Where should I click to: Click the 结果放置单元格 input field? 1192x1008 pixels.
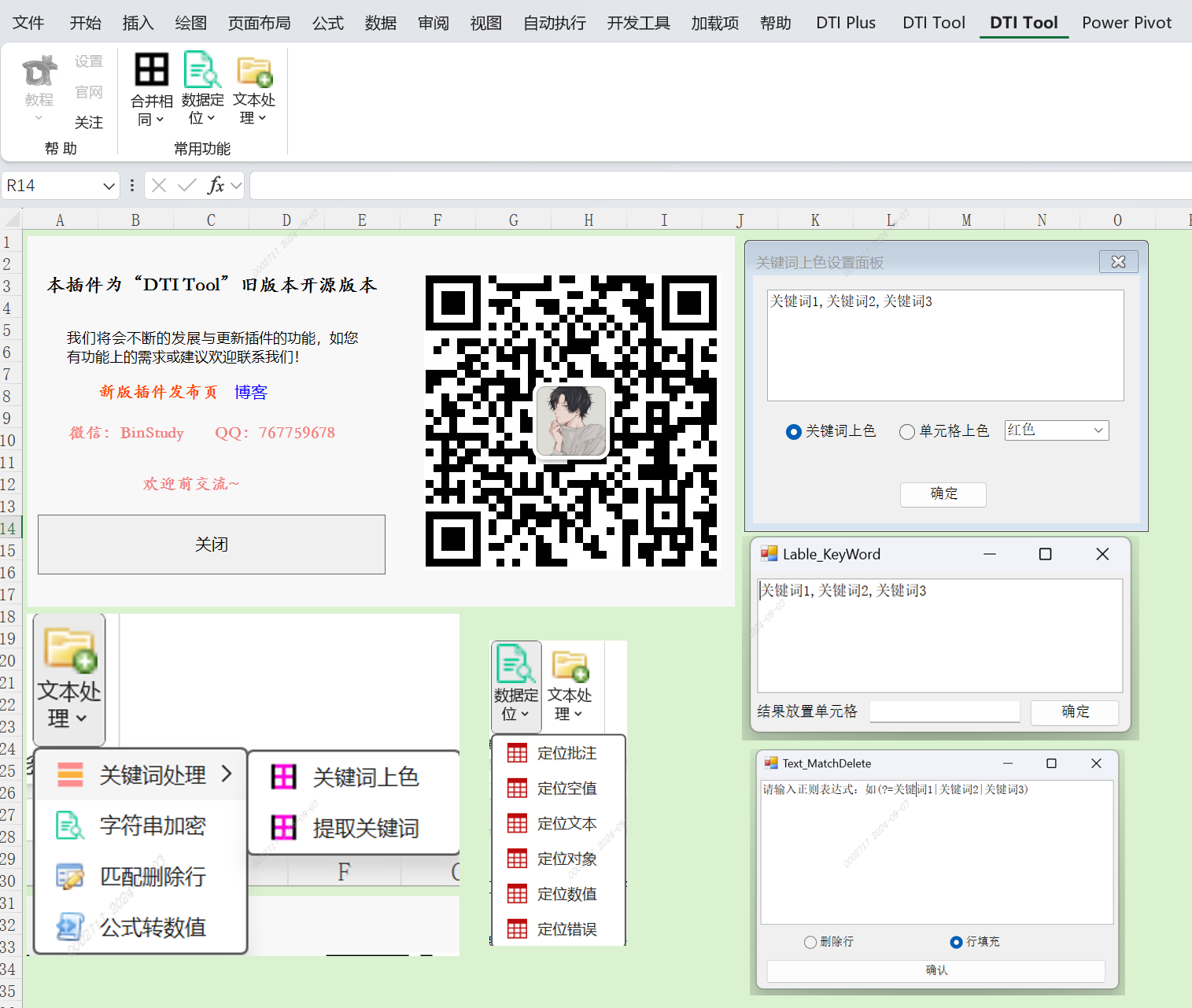(945, 712)
